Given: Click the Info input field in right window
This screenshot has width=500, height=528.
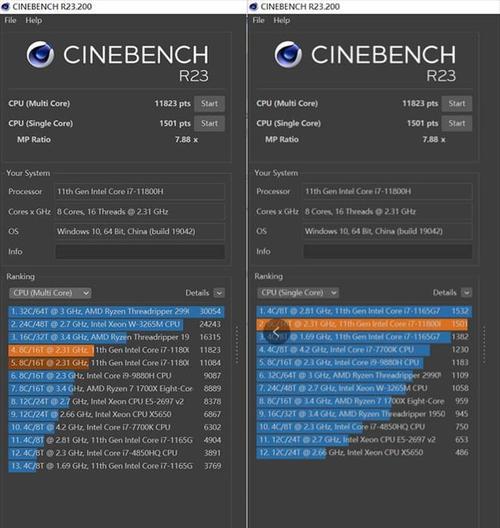Looking at the screenshot, I should (388, 251).
